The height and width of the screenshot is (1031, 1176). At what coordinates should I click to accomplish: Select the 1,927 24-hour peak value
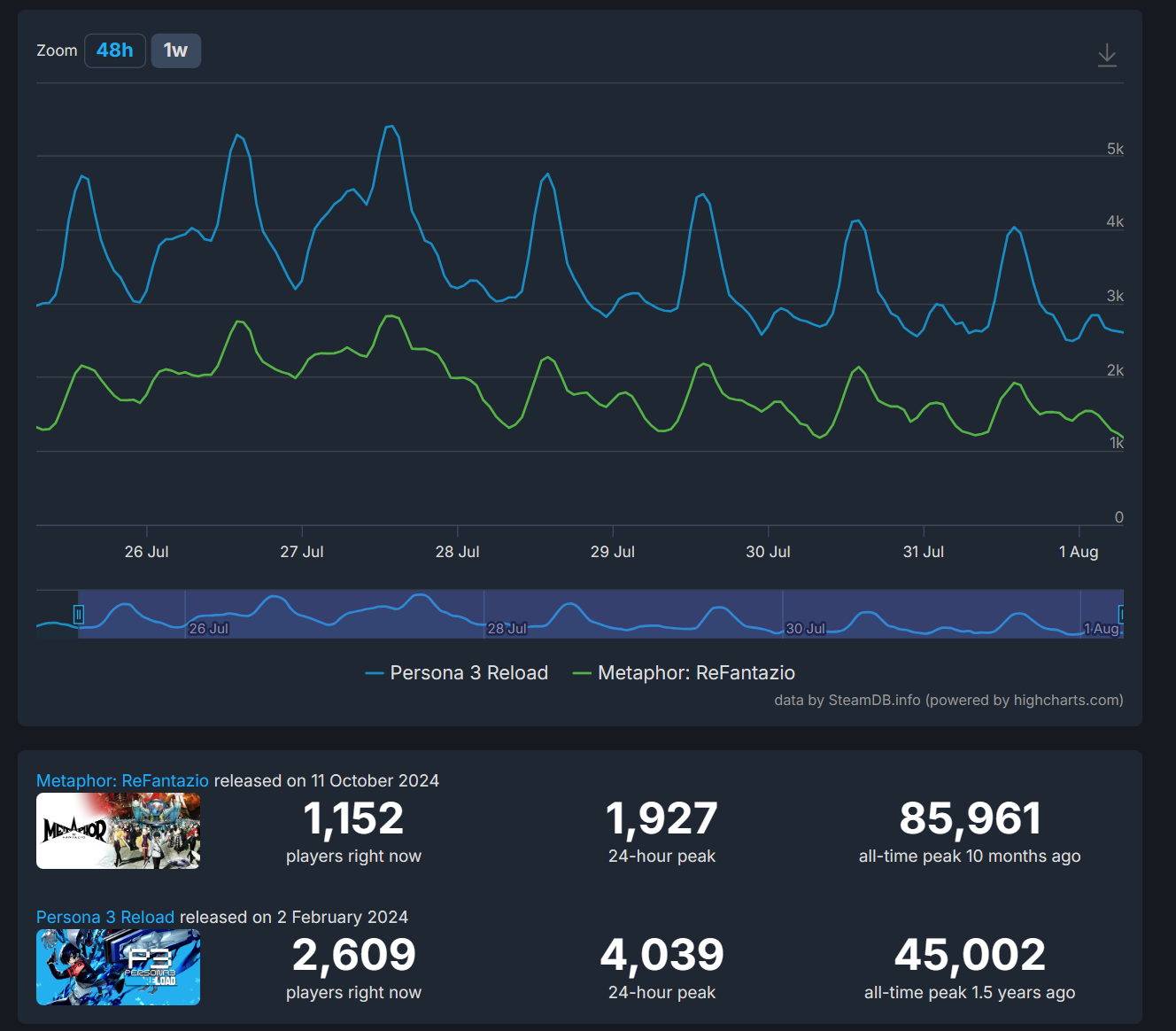pyautogui.click(x=661, y=818)
